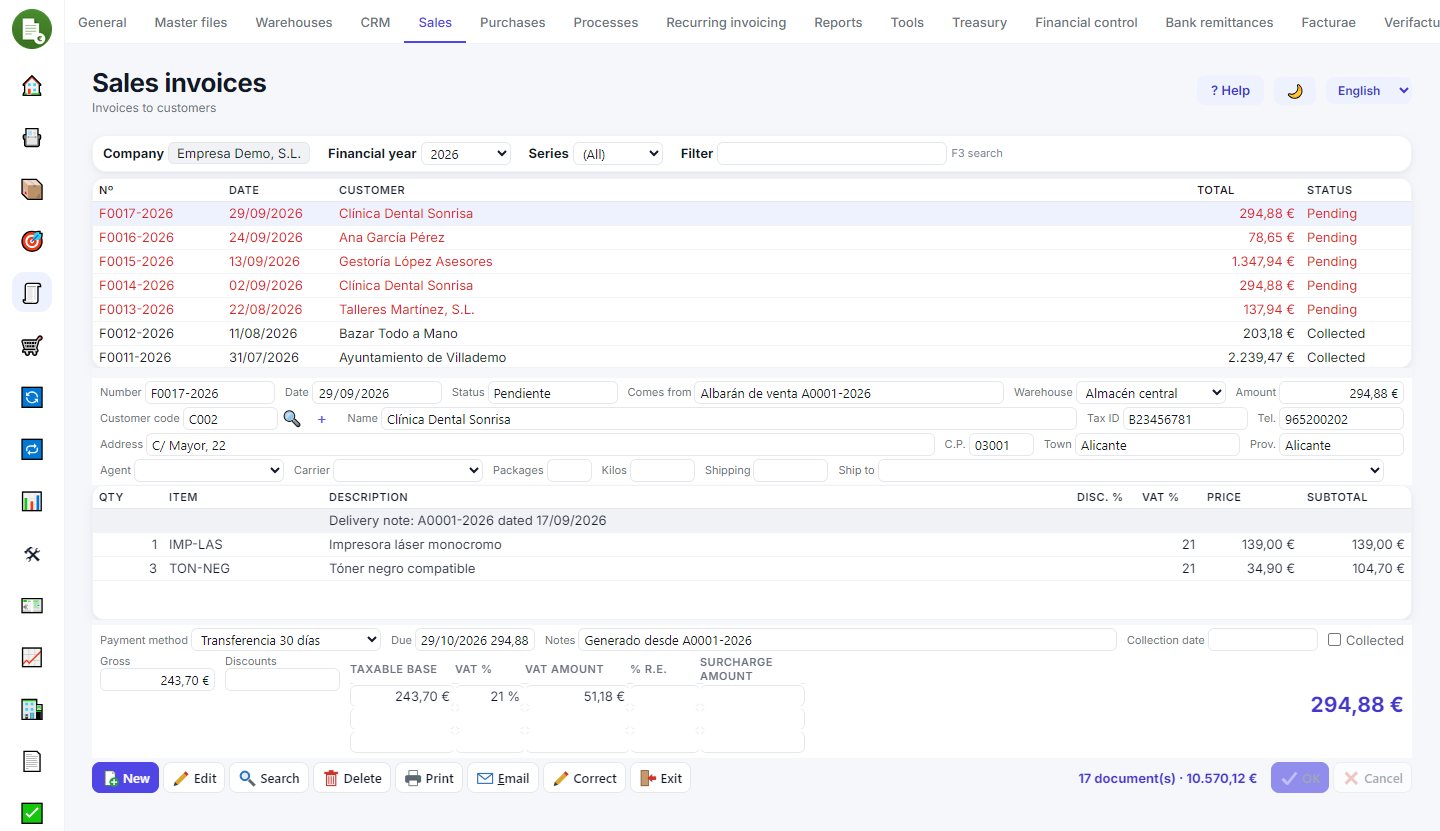Screen dimensions: 1440x831
Task: Click the plus link to add customer
Action: click(322, 419)
